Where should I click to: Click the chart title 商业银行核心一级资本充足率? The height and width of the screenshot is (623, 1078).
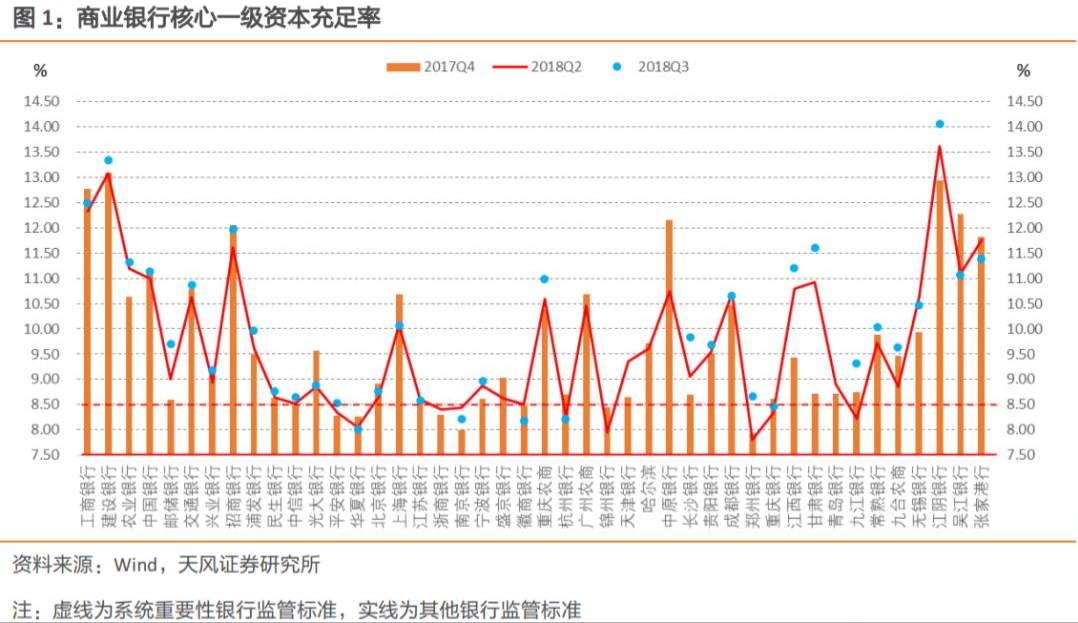pyautogui.click(x=228, y=19)
